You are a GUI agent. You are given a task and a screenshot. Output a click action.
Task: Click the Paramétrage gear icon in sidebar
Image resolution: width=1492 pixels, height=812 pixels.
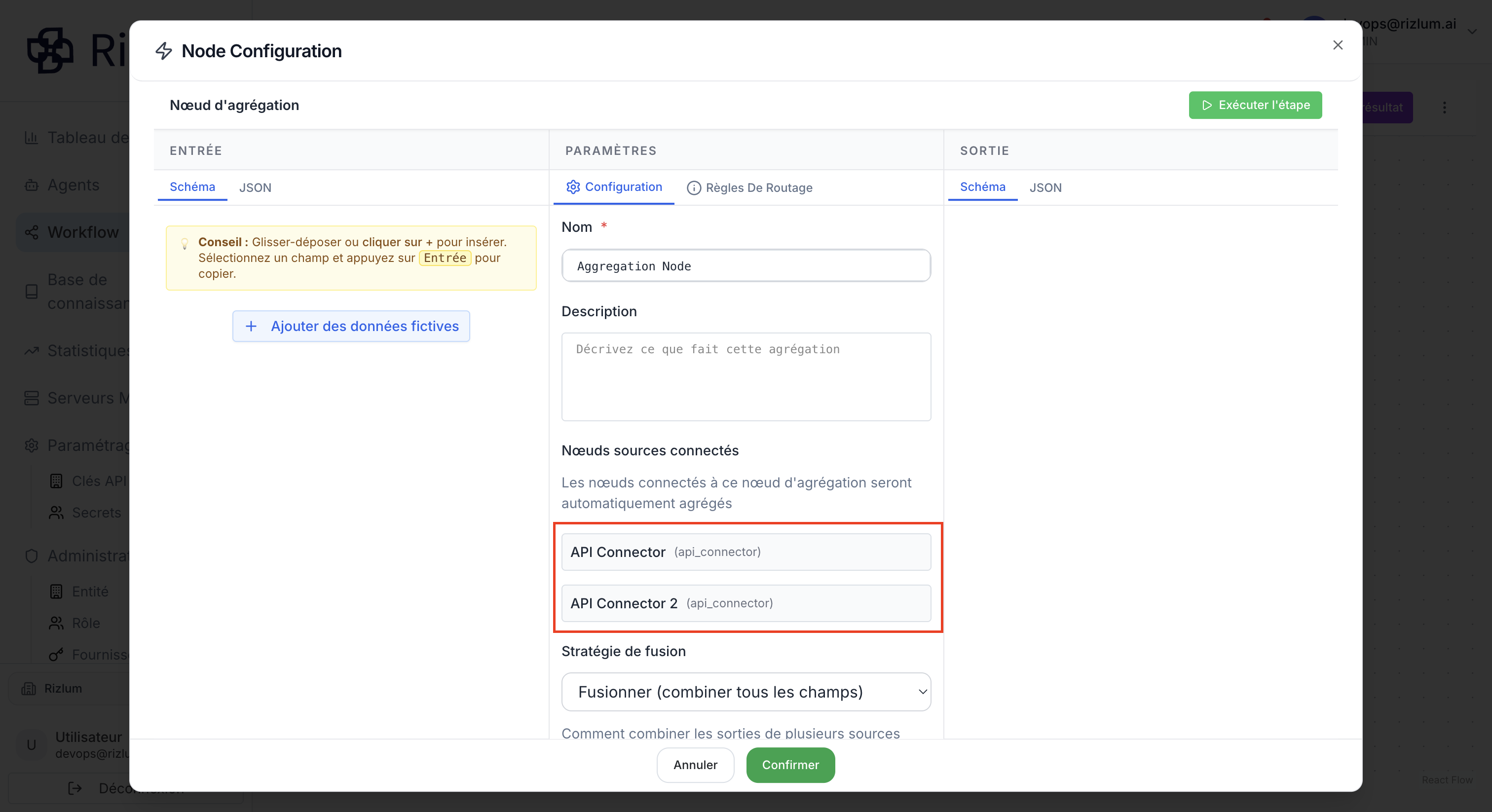point(31,445)
